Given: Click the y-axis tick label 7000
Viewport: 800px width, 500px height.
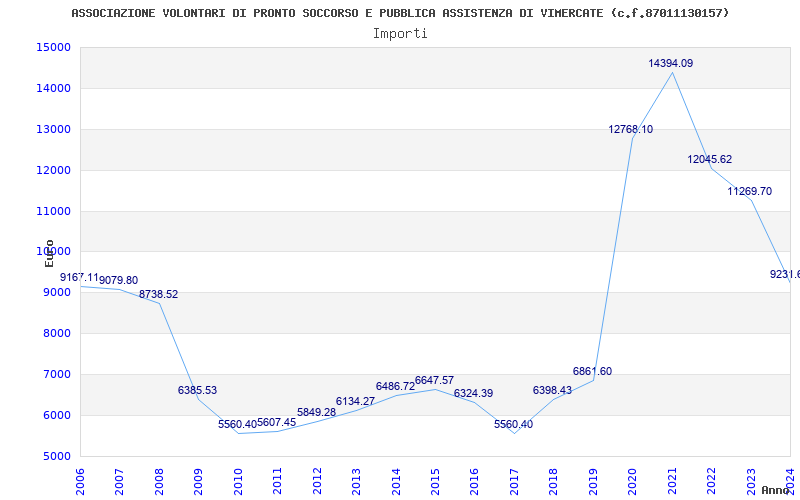Looking at the screenshot, I should 56,374.
